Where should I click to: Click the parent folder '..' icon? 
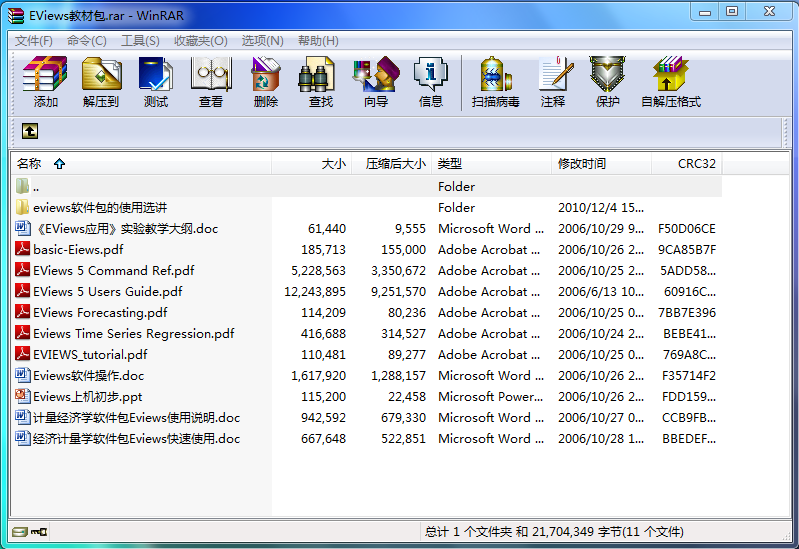tap(22, 186)
